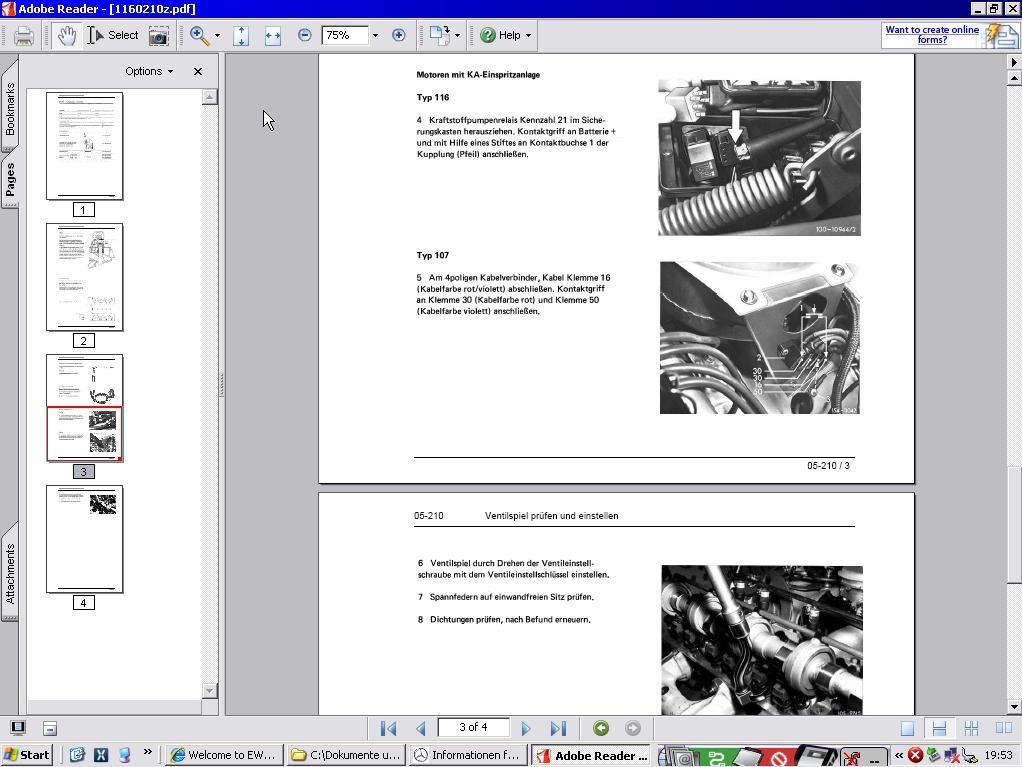Click the zoom out minus button
Viewport: 1022px width, 767px height.
304,35
